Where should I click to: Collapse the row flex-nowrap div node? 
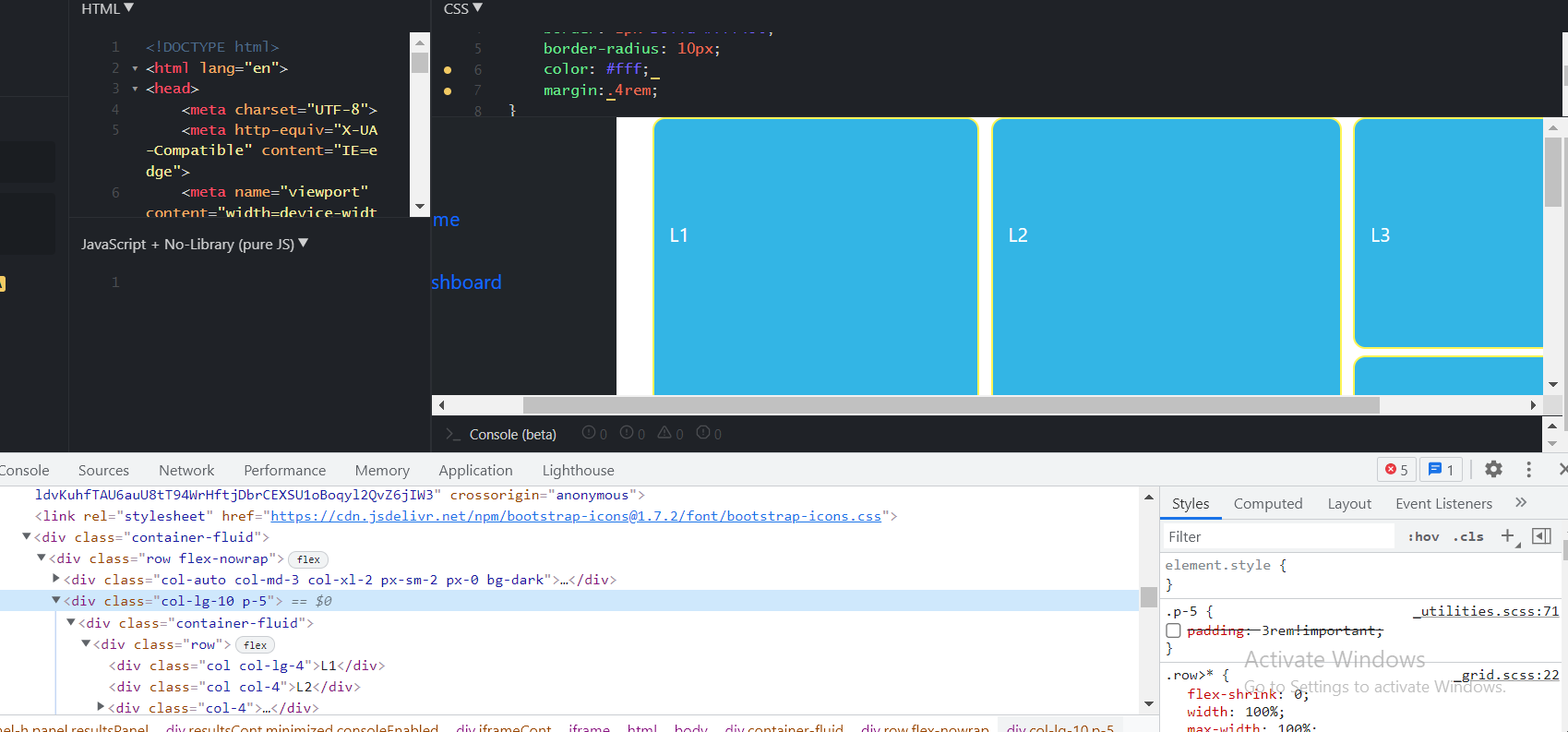click(42, 558)
